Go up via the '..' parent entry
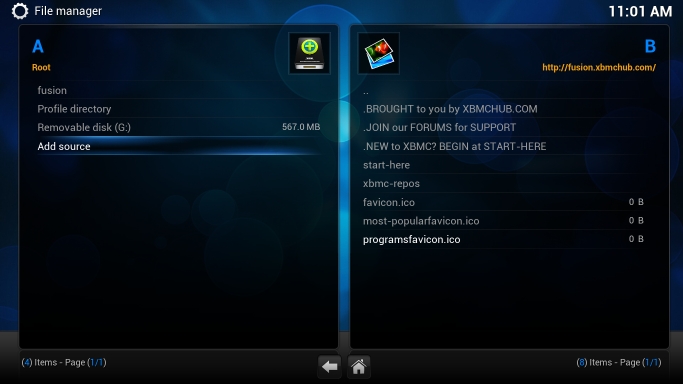The image size is (683, 384). click(x=504, y=91)
